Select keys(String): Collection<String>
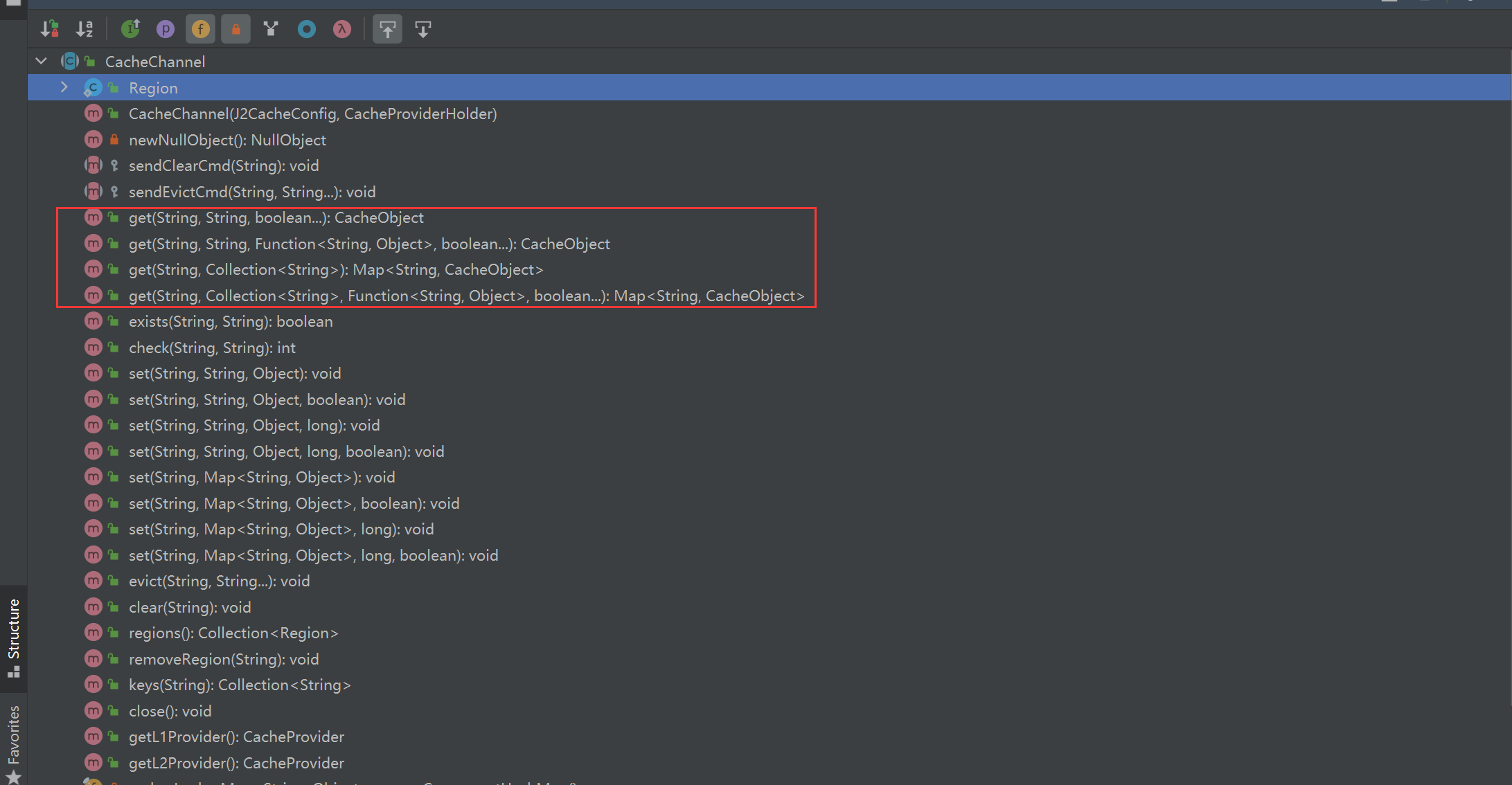 point(240,685)
